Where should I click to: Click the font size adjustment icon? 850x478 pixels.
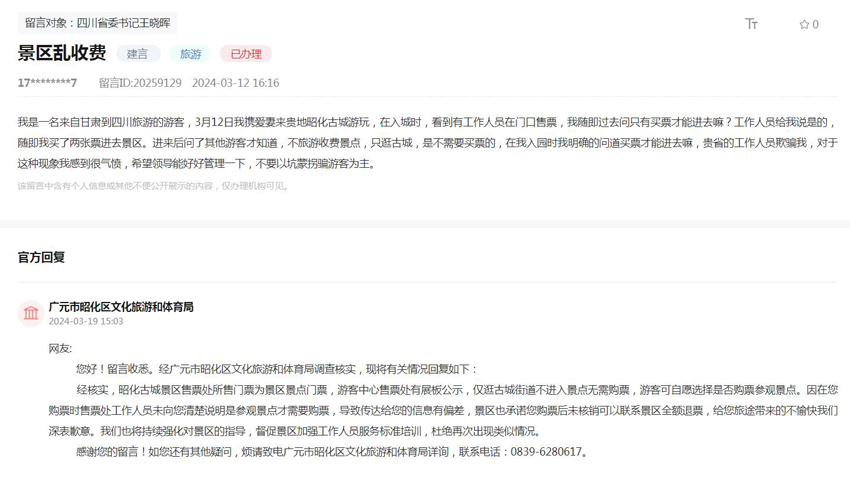[751, 24]
